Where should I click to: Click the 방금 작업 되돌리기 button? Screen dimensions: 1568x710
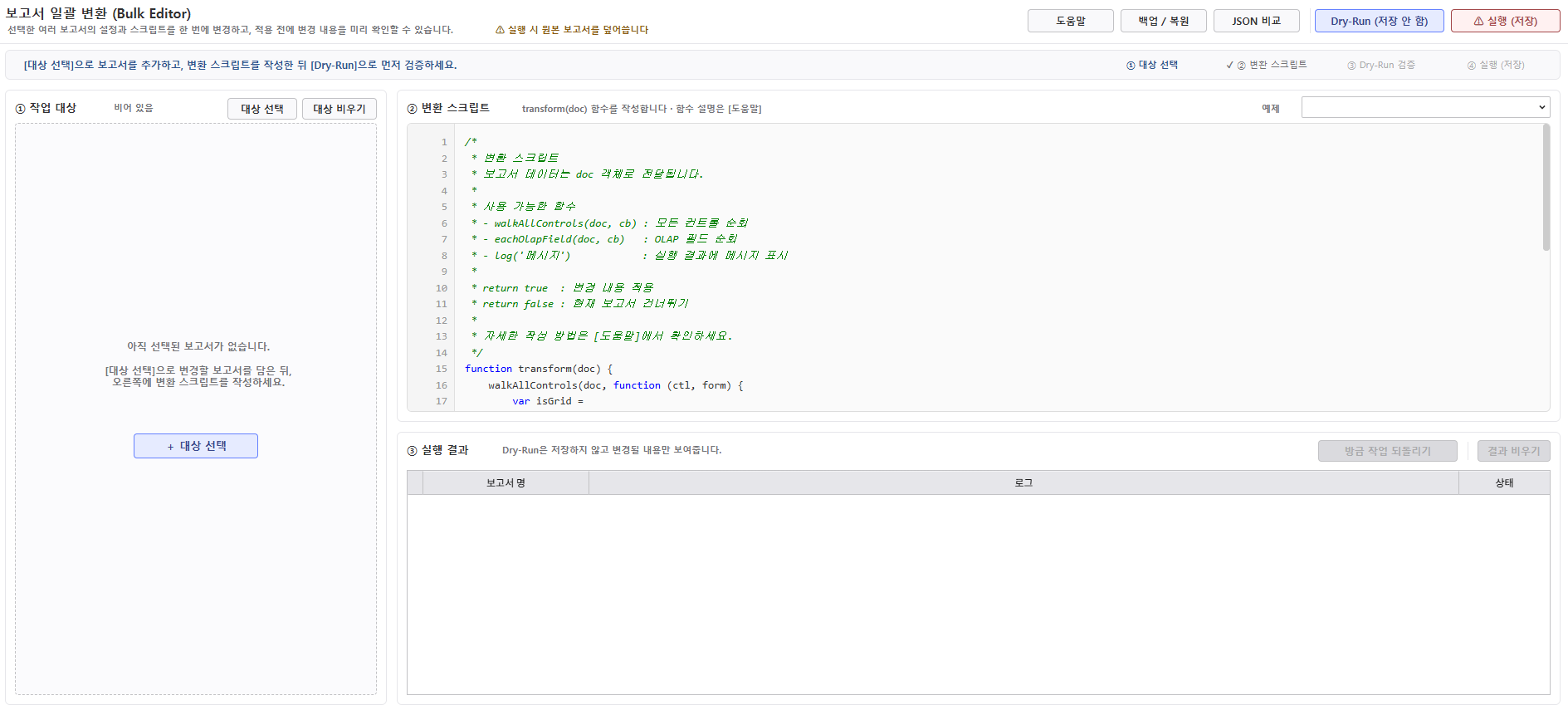[x=1387, y=451]
